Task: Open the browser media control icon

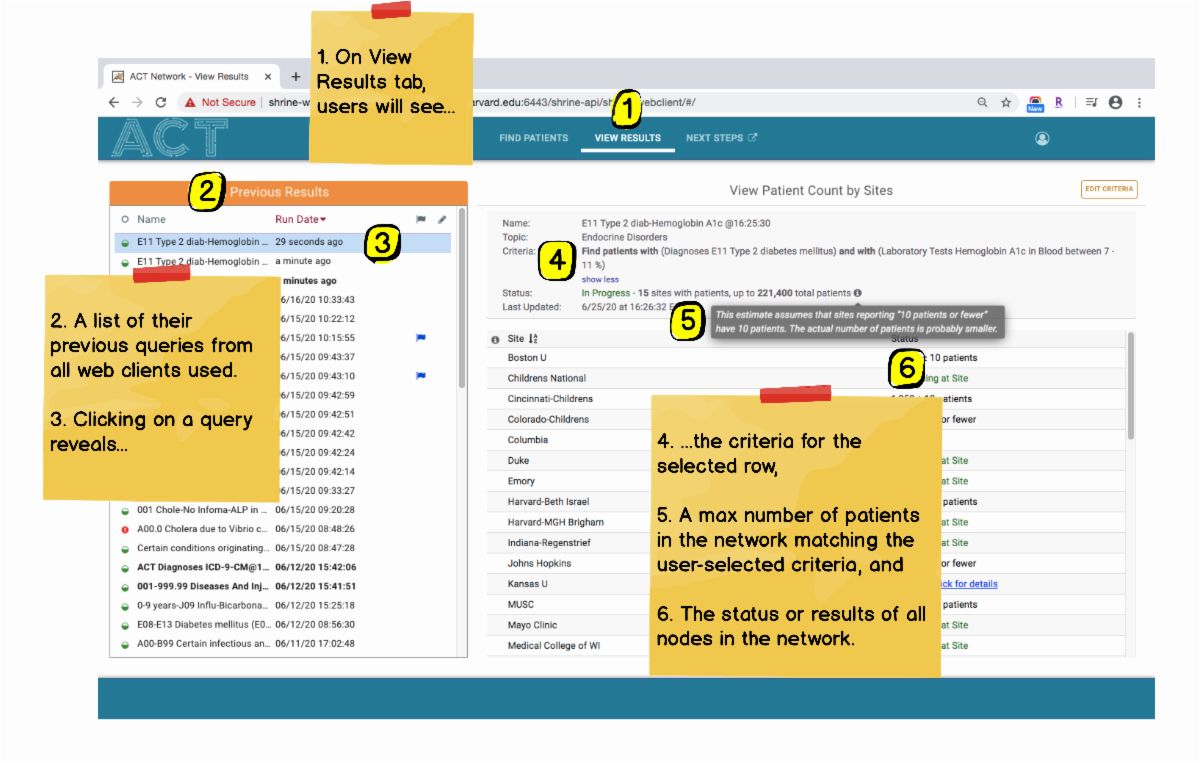Action: tap(1091, 102)
